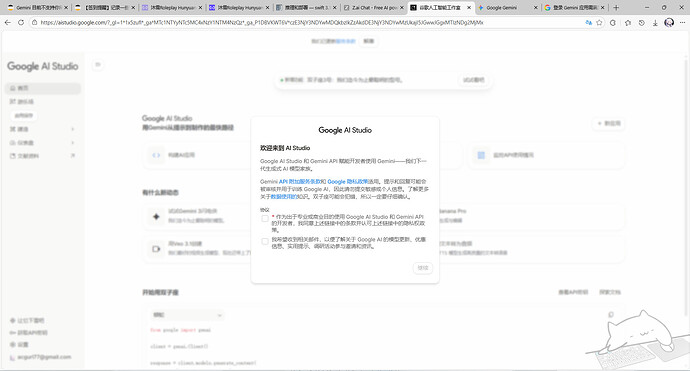Screen dimensions: 690x371
Task: Expand the Dashboard section chevron in sidebar
Action: (73, 143)
